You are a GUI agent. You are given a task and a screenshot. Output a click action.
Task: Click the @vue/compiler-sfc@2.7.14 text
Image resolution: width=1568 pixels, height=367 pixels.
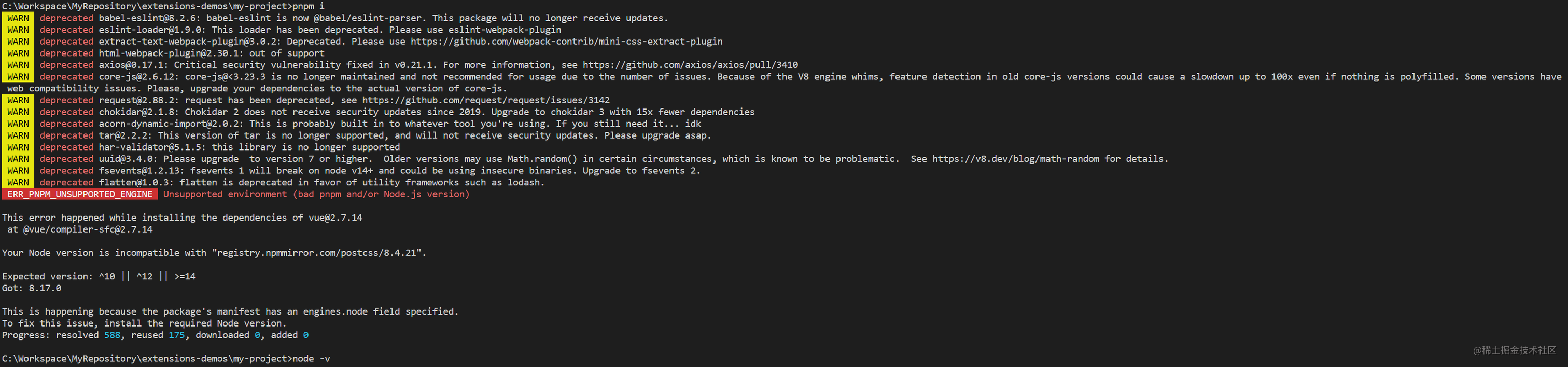tap(88, 229)
